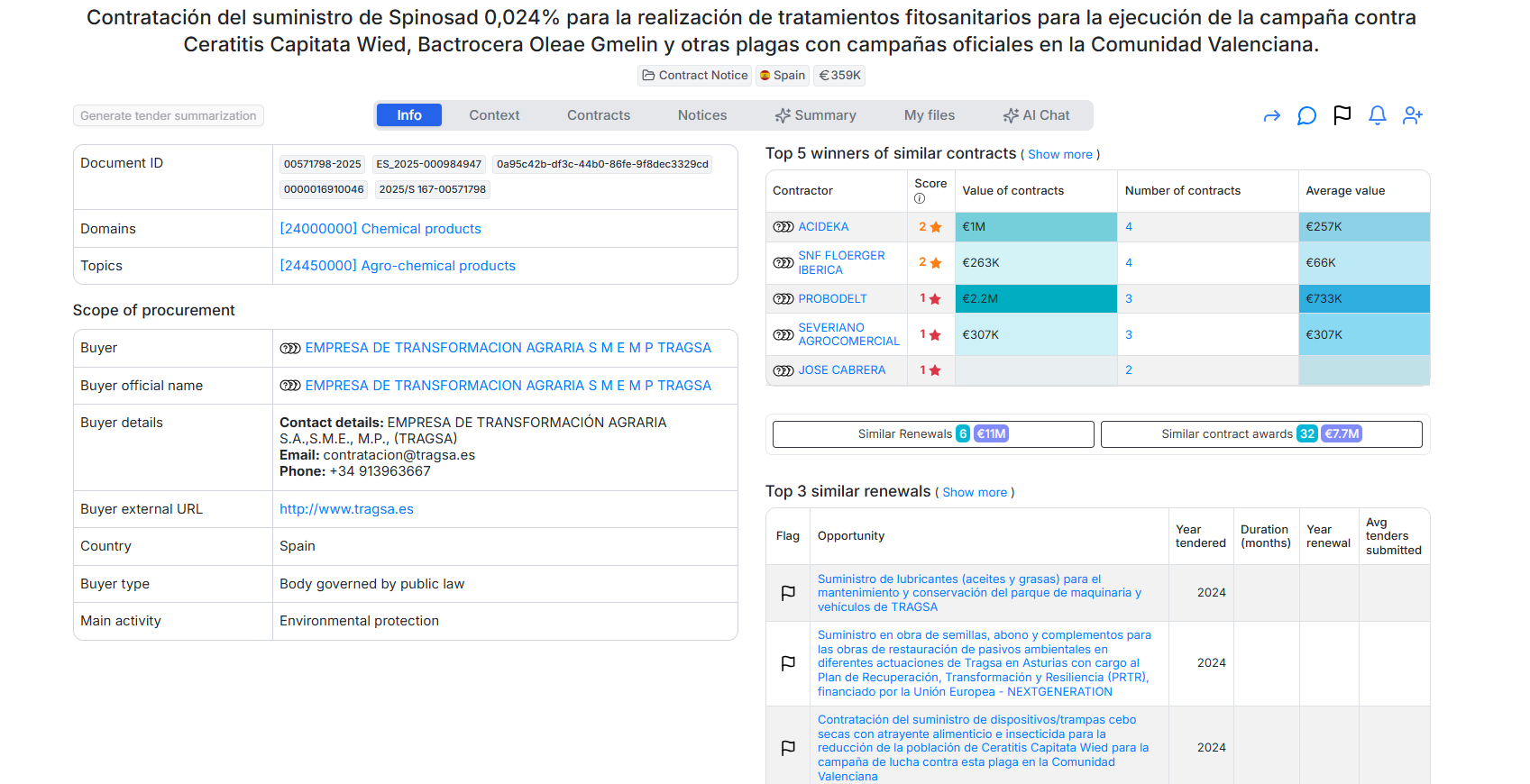
Task: Click the ACIDEKA contractor icon
Action: click(x=783, y=227)
